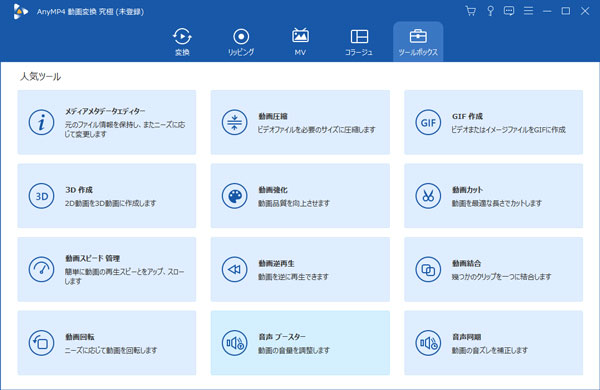Select the ツールボックス tab
Screen dimensions: 600x390
click(418, 42)
